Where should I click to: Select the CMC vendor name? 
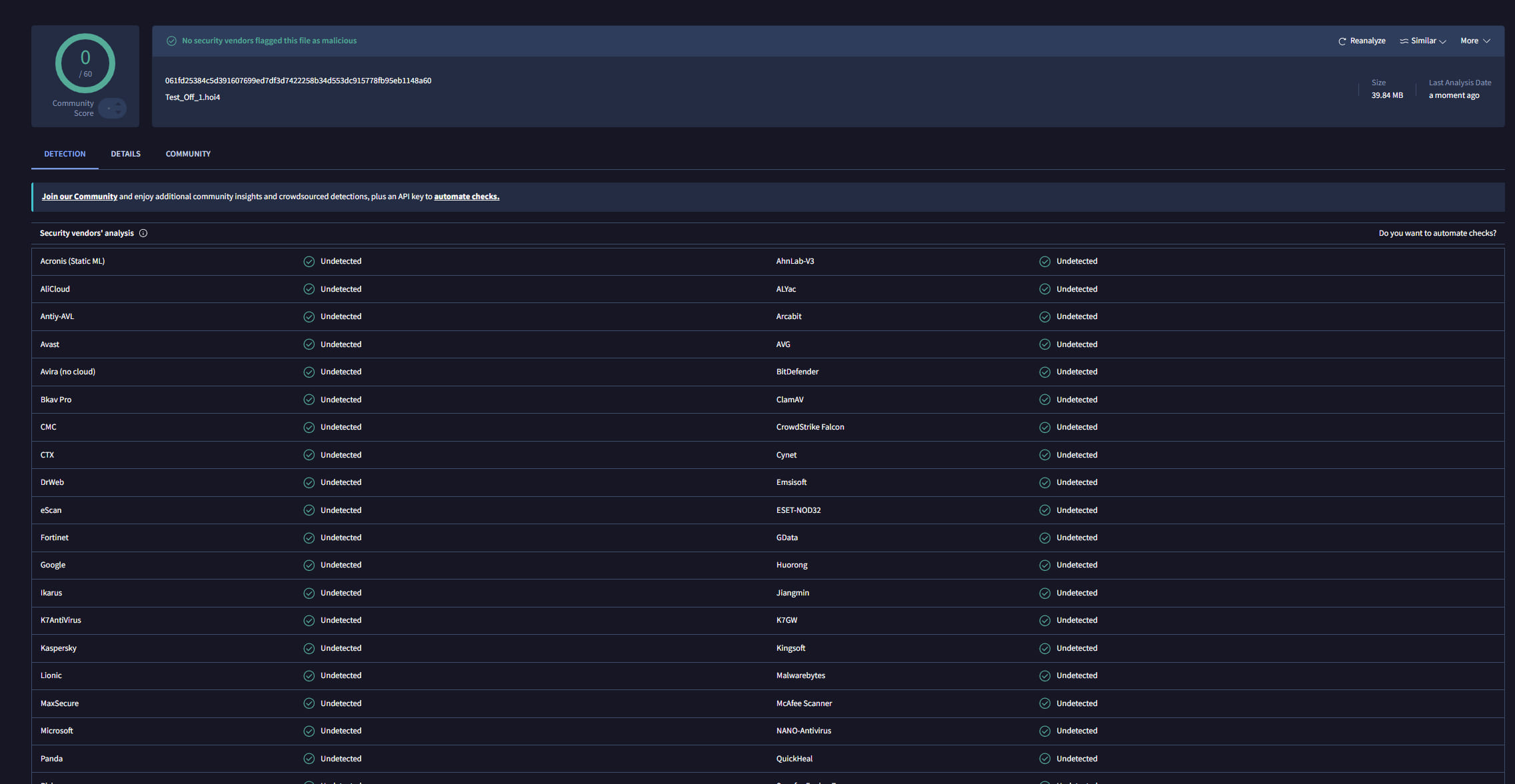coord(48,427)
